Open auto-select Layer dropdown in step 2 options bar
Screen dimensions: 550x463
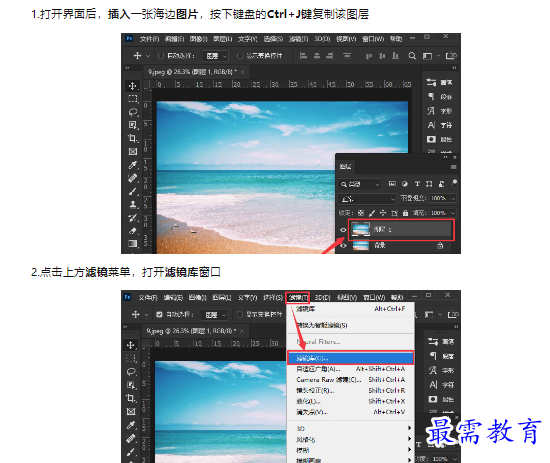(x=214, y=315)
